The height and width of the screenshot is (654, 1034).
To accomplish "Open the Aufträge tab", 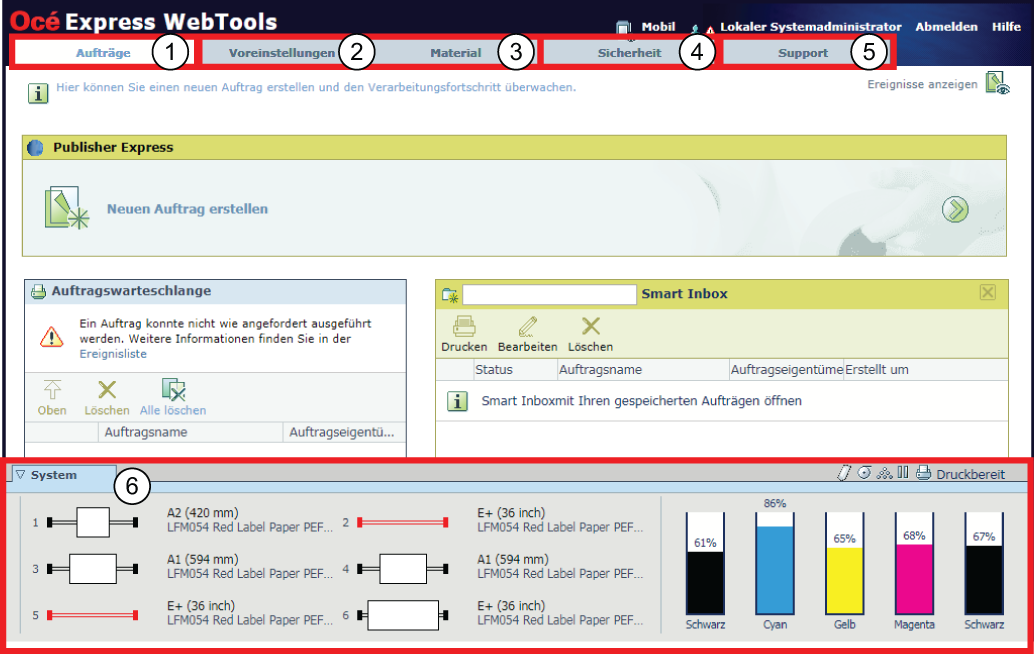I will (x=103, y=53).
